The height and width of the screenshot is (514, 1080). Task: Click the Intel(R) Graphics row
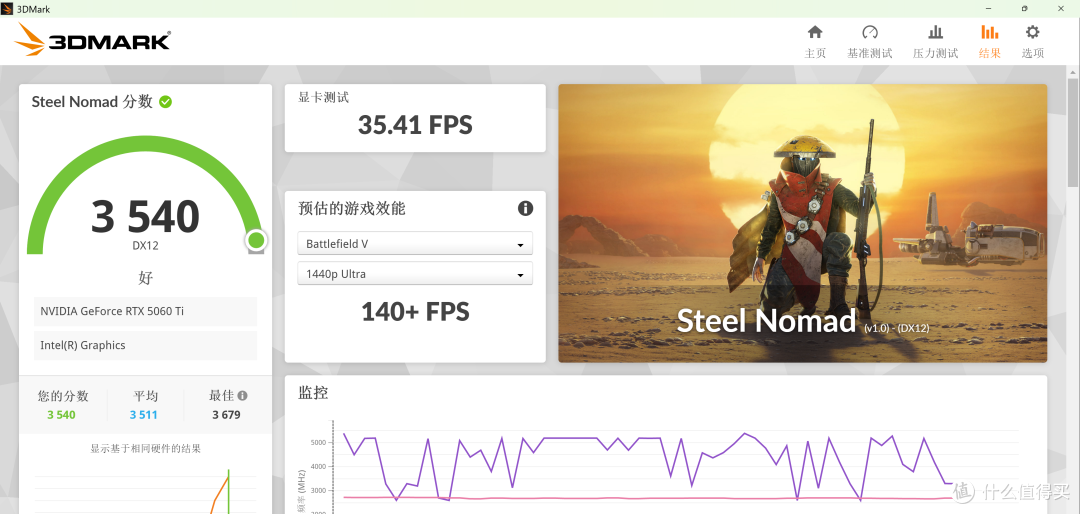pyautogui.click(x=145, y=345)
